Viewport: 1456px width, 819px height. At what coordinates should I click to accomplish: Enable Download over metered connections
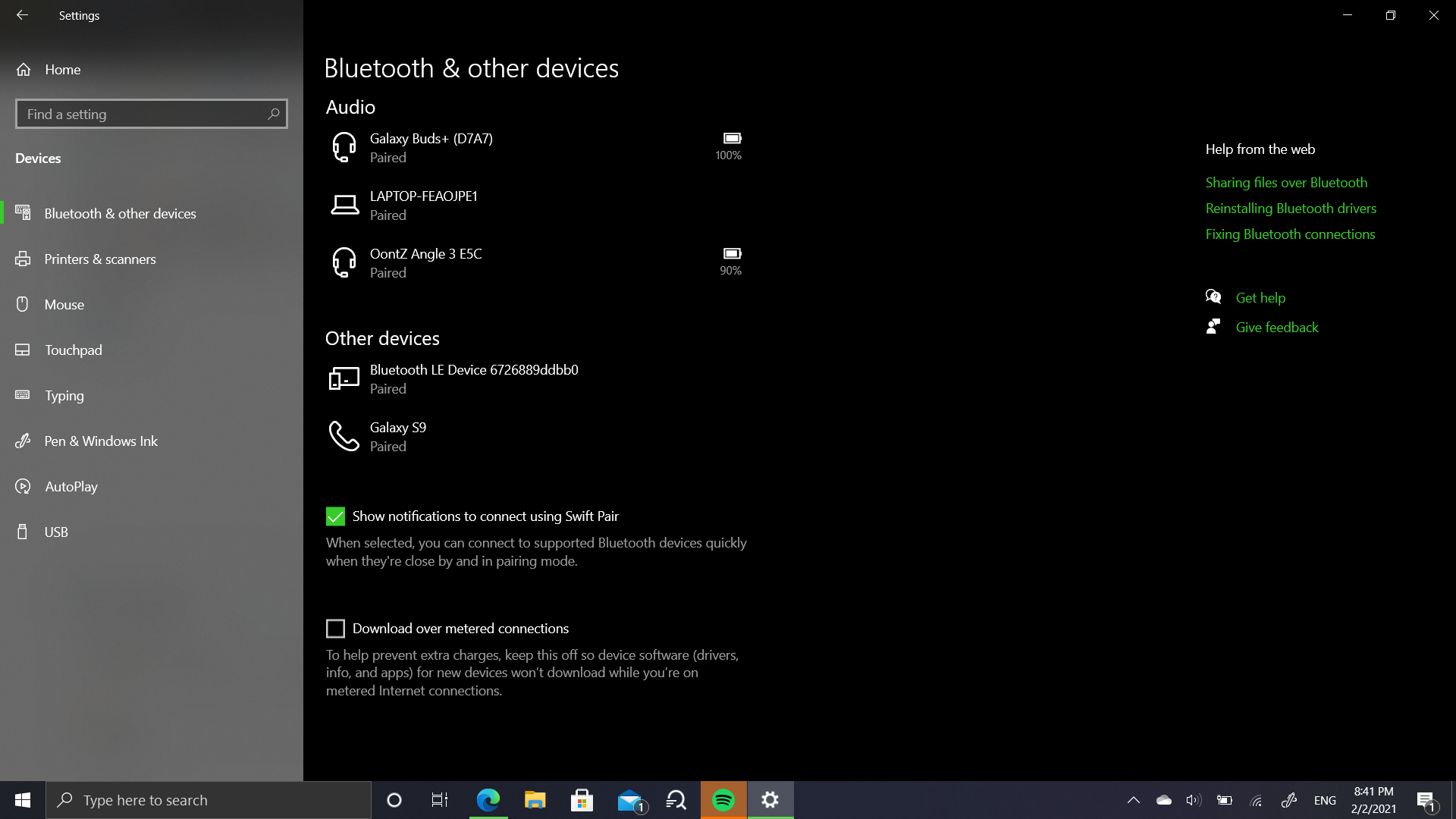click(336, 628)
